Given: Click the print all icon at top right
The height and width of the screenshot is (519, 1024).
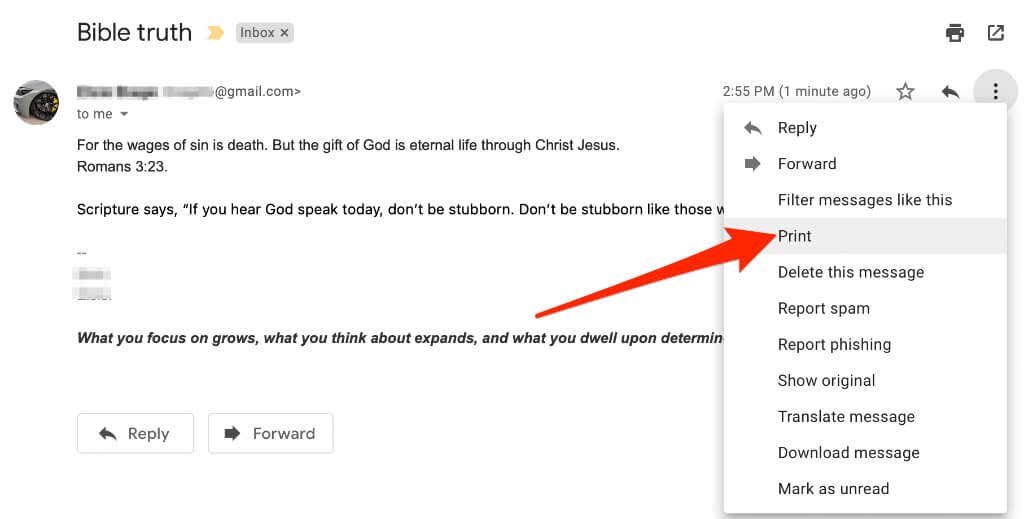Looking at the screenshot, I should pyautogui.click(x=955, y=33).
